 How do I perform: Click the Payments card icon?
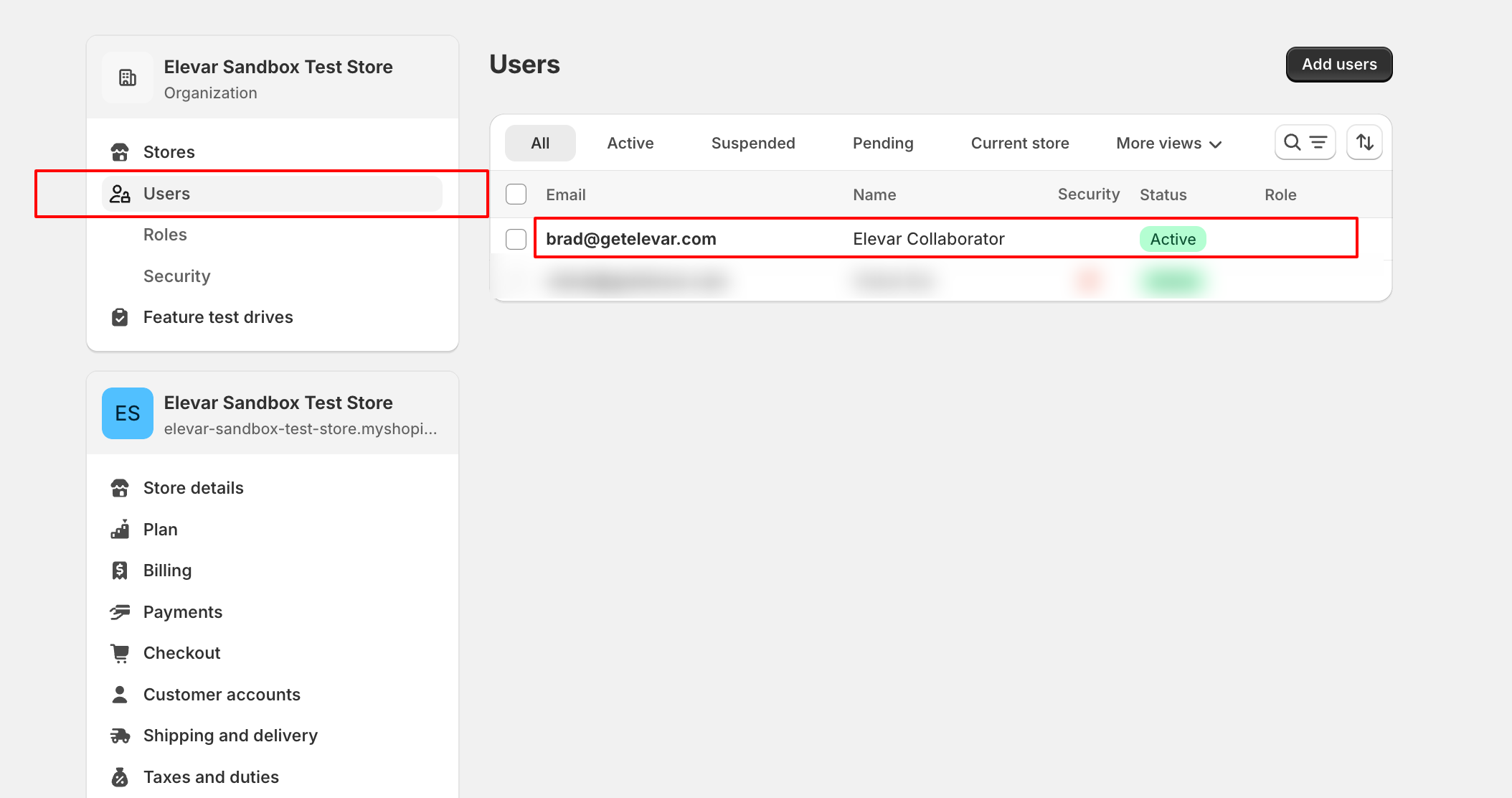click(x=121, y=611)
